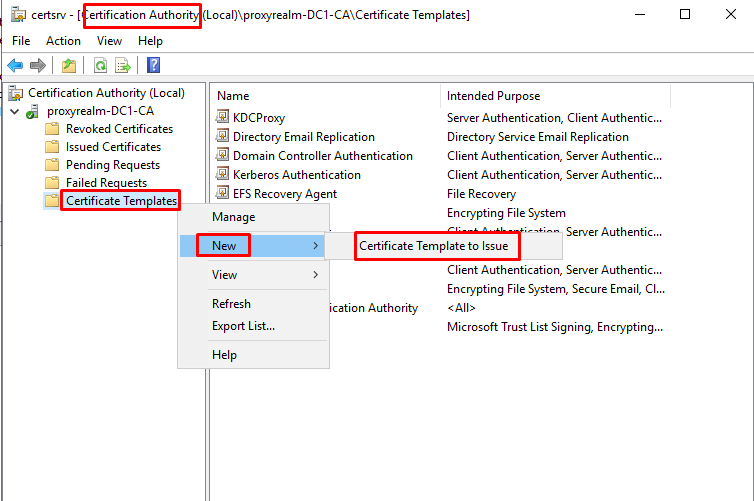Click the certsrv title bar app icon

tap(19, 15)
